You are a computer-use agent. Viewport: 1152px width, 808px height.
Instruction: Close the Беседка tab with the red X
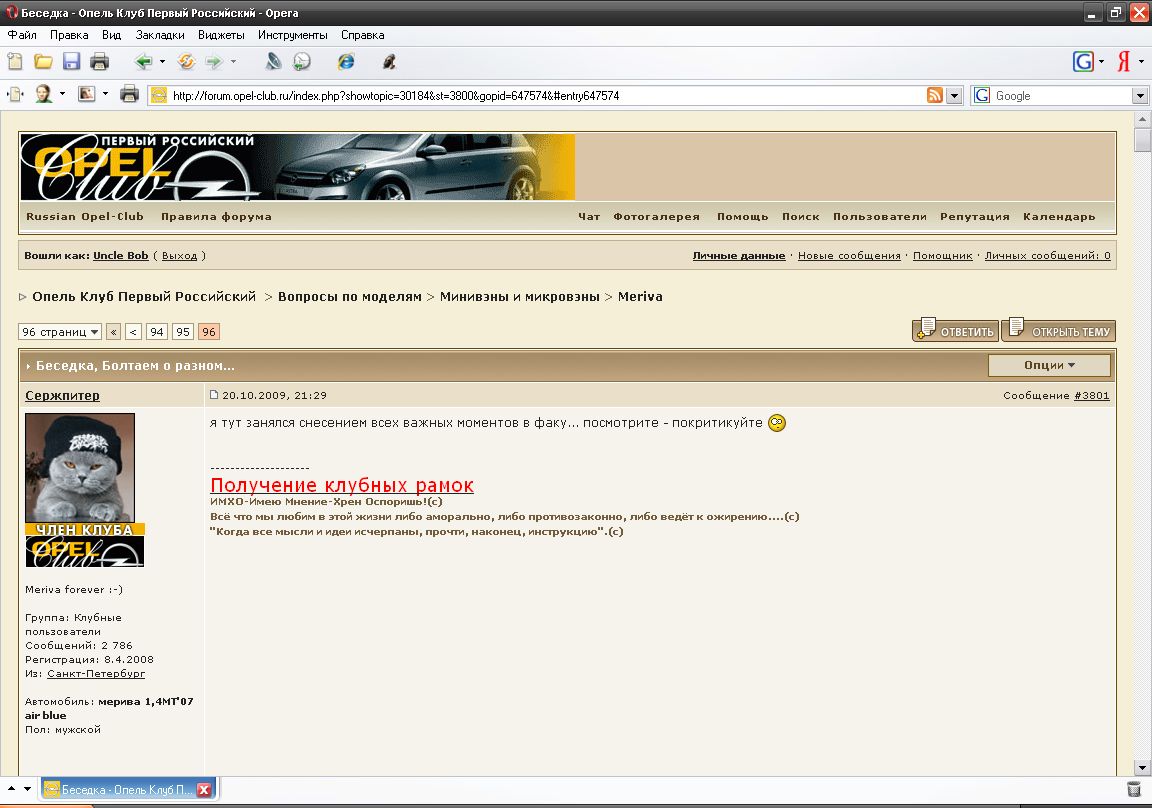[x=204, y=790]
